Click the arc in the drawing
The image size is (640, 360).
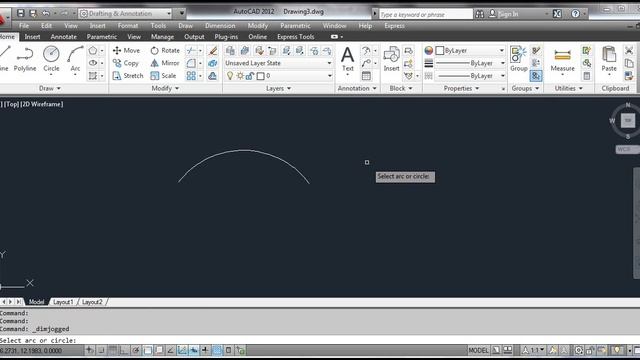pyautogui.click(x=244, y=151)
